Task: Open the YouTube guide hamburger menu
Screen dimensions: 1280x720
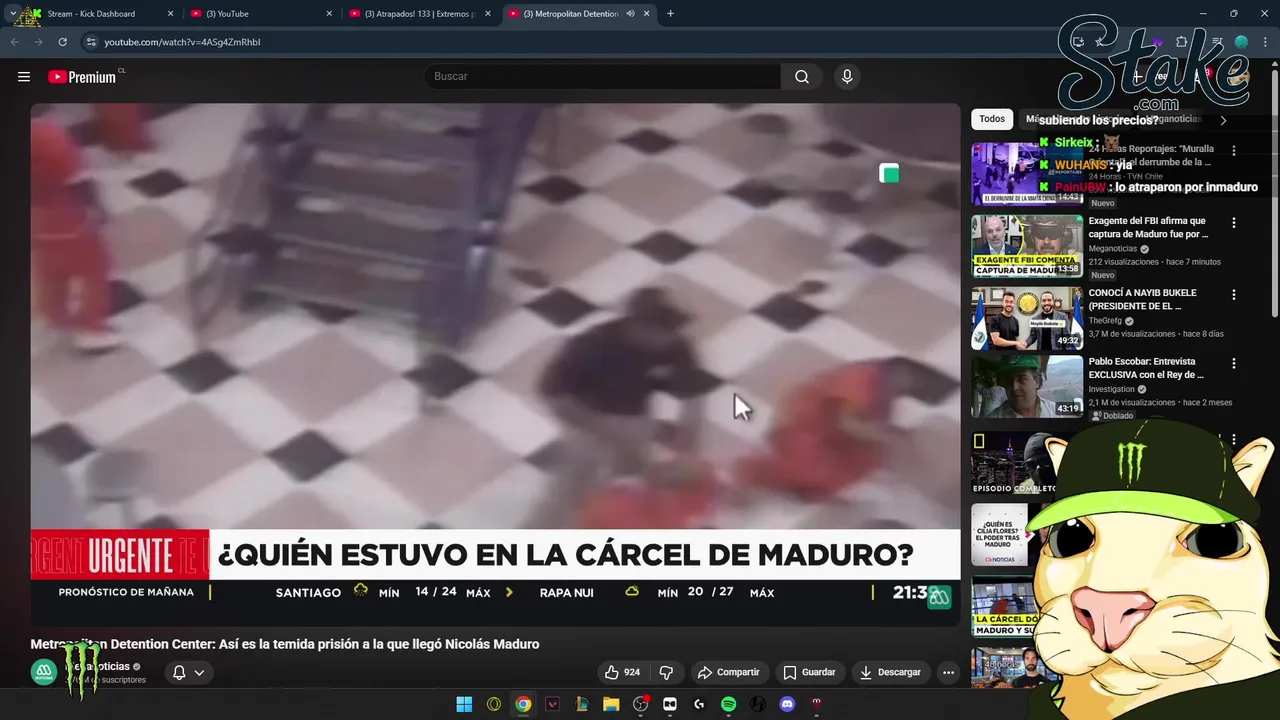Action: [24, 77]
